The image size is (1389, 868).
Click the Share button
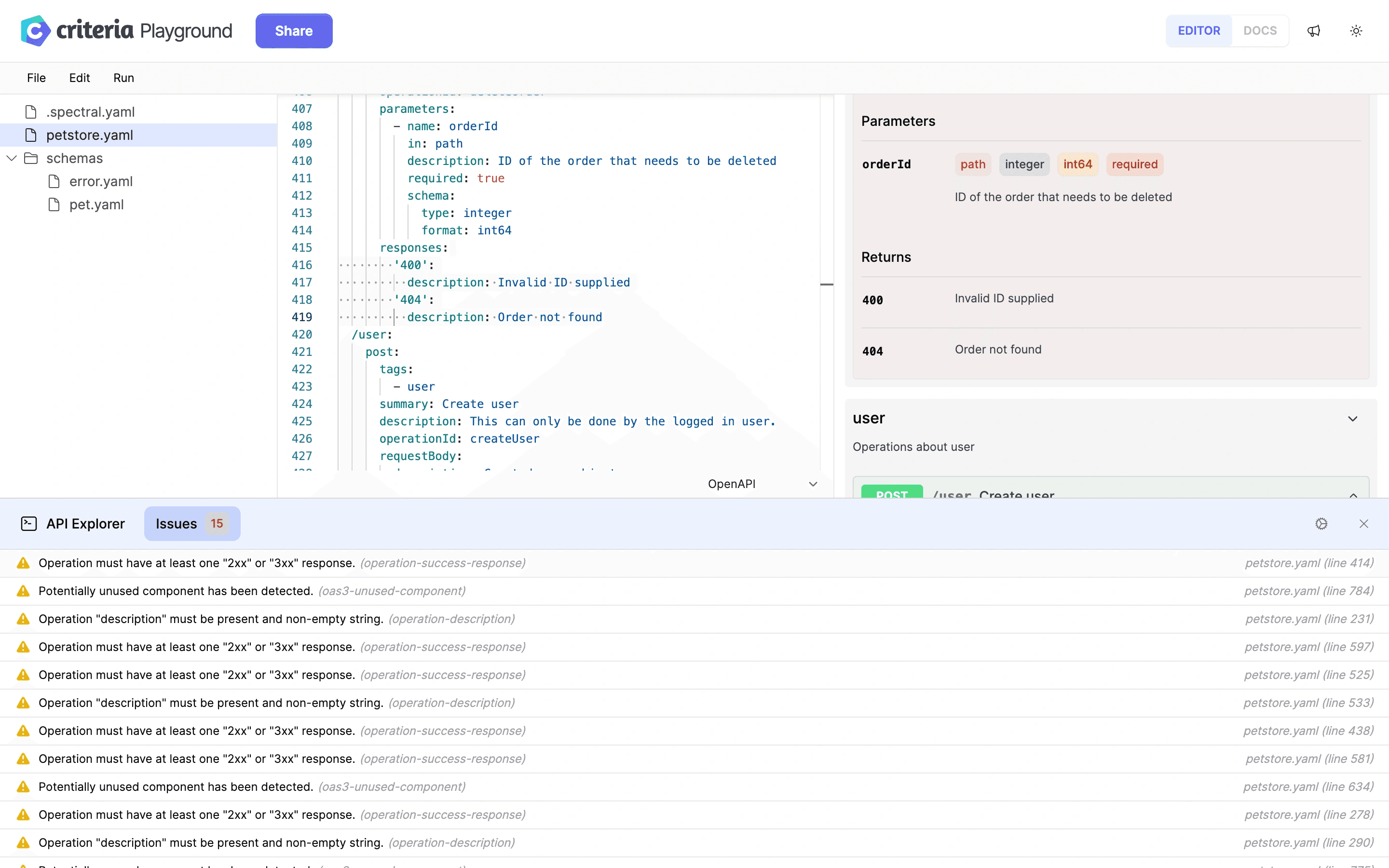coord(294,30)
